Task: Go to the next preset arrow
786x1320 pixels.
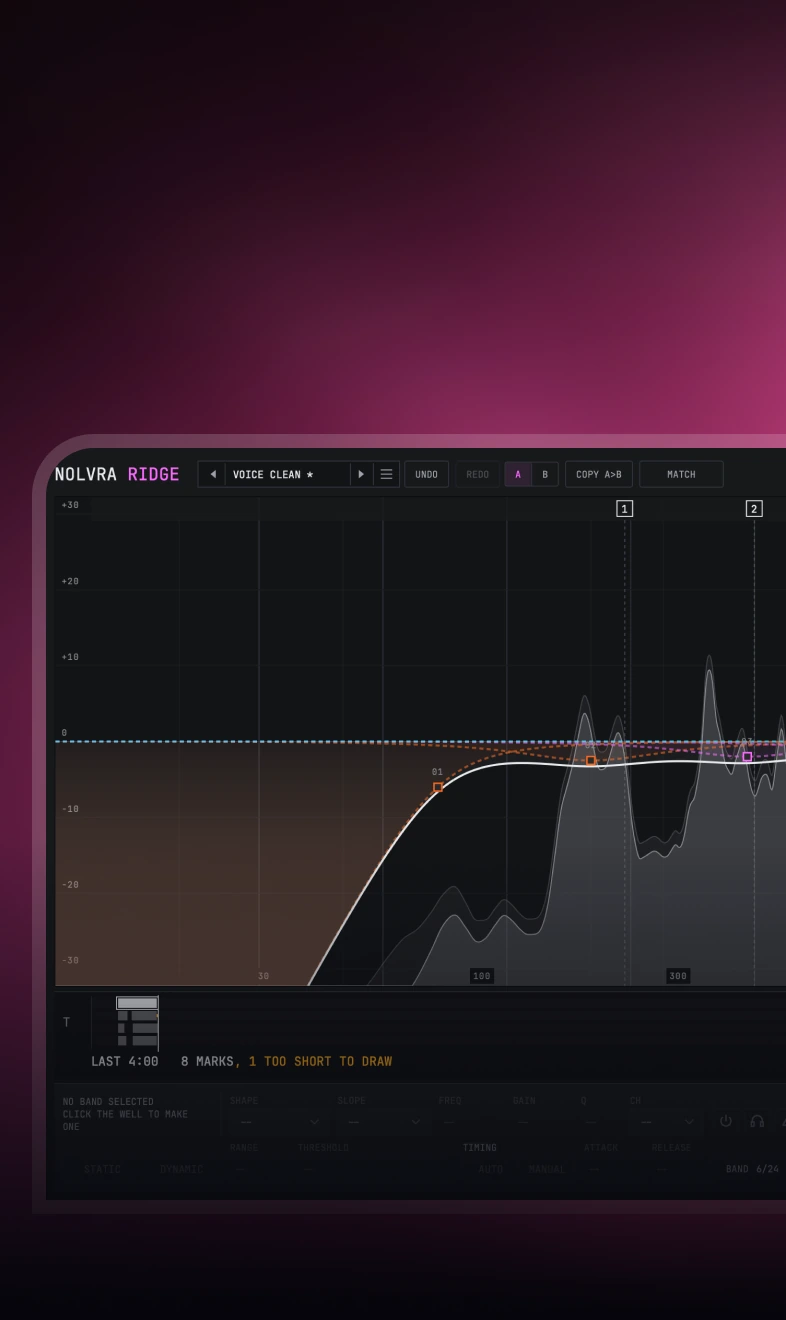Action: click(x=361, y=474)
